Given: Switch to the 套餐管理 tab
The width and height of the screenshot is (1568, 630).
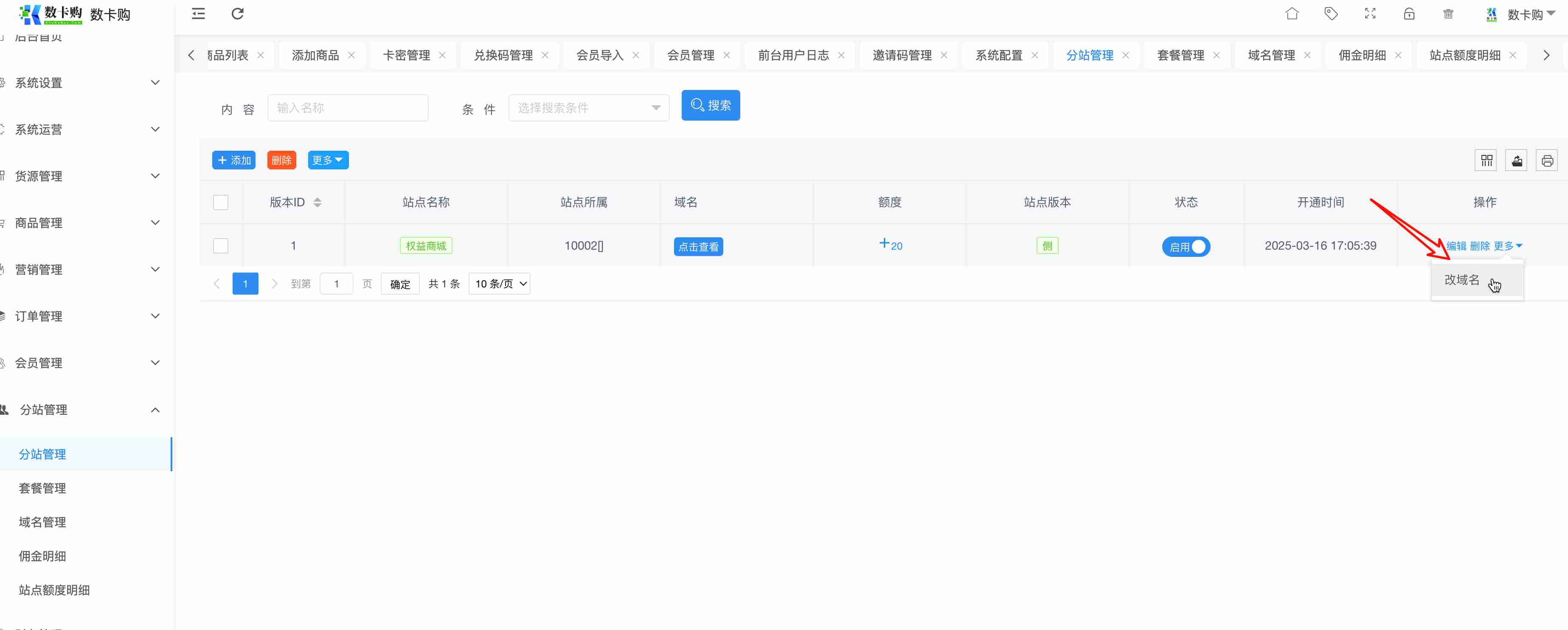Looking at the screenshot, I should pos(1180,55).
